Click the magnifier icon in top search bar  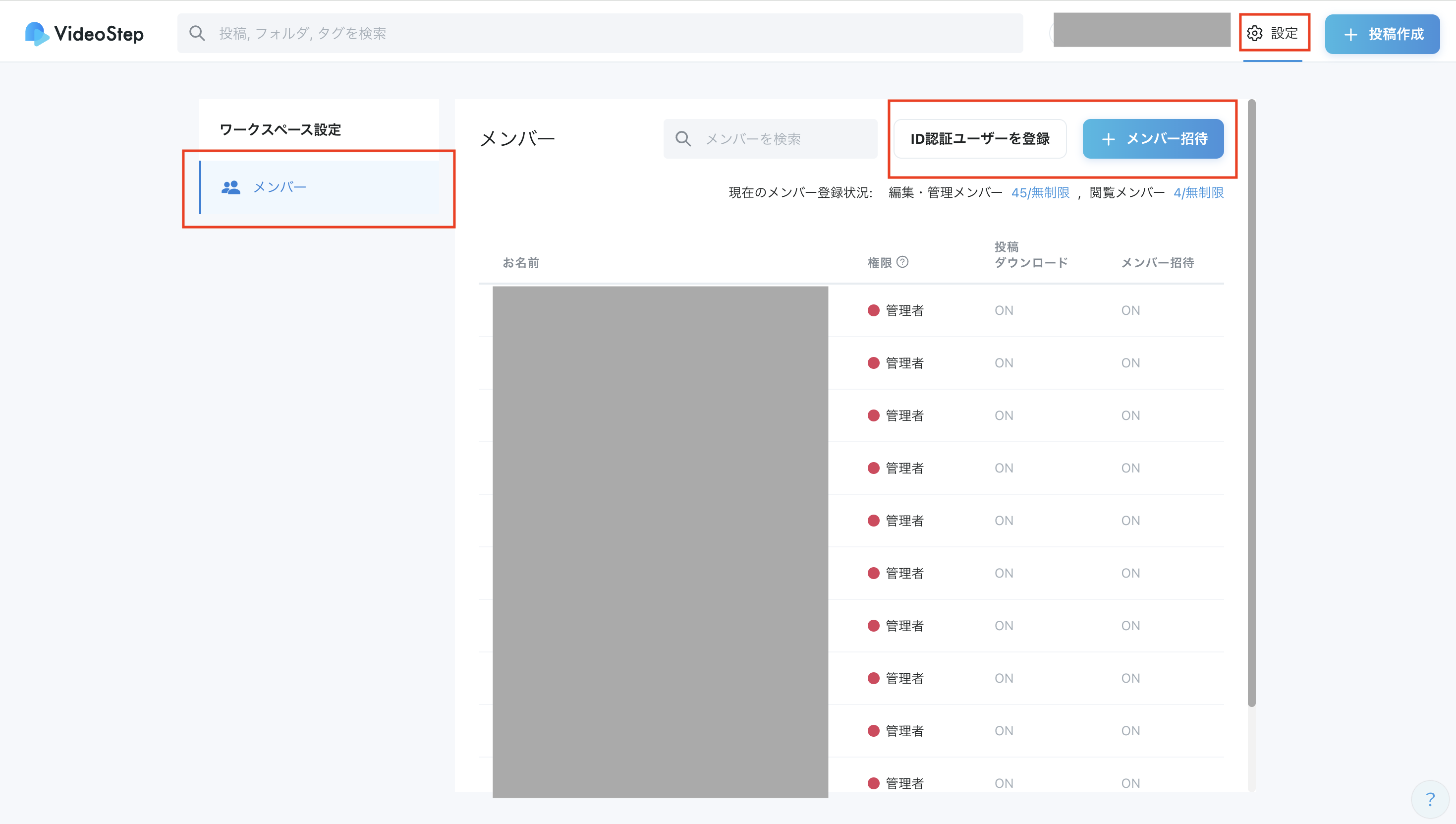tap(197, 33)
